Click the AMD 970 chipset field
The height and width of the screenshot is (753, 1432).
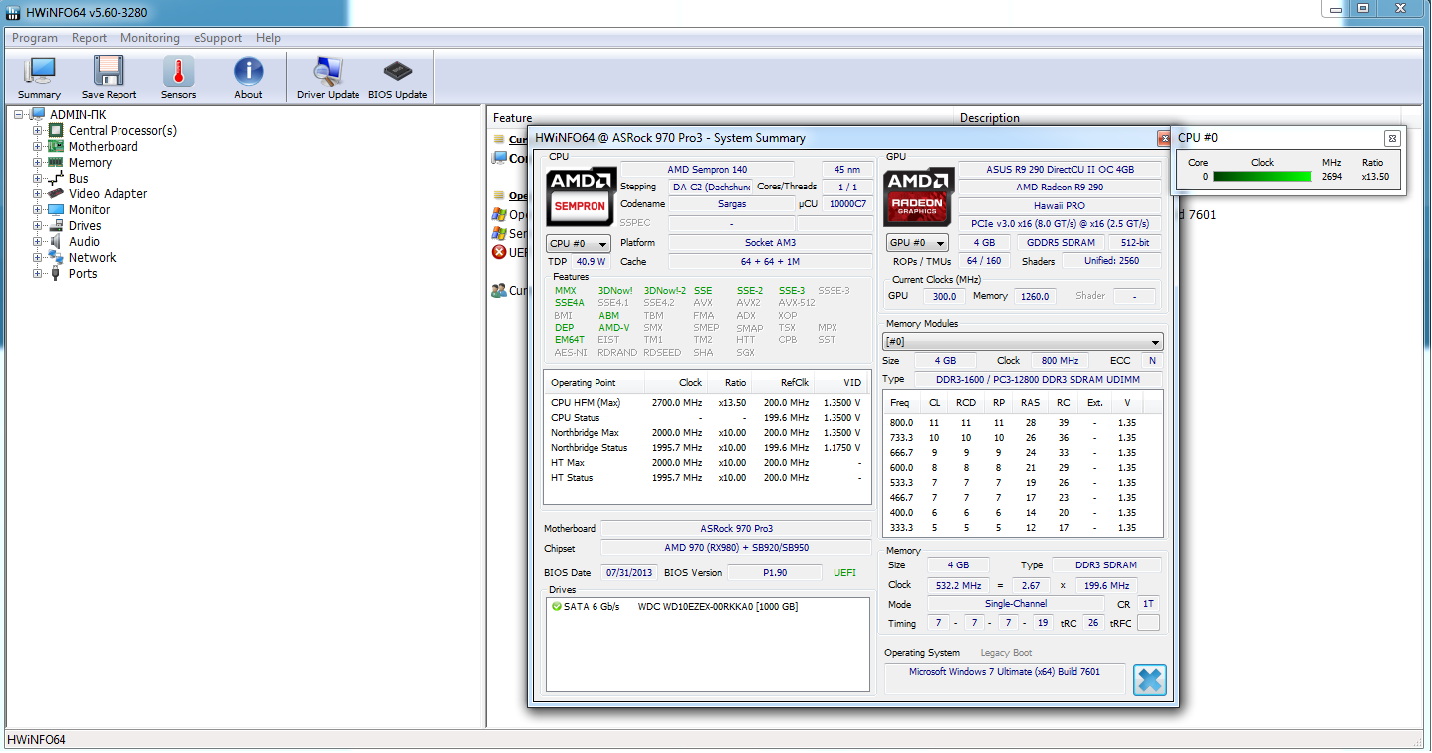click(x=736, y=548)
